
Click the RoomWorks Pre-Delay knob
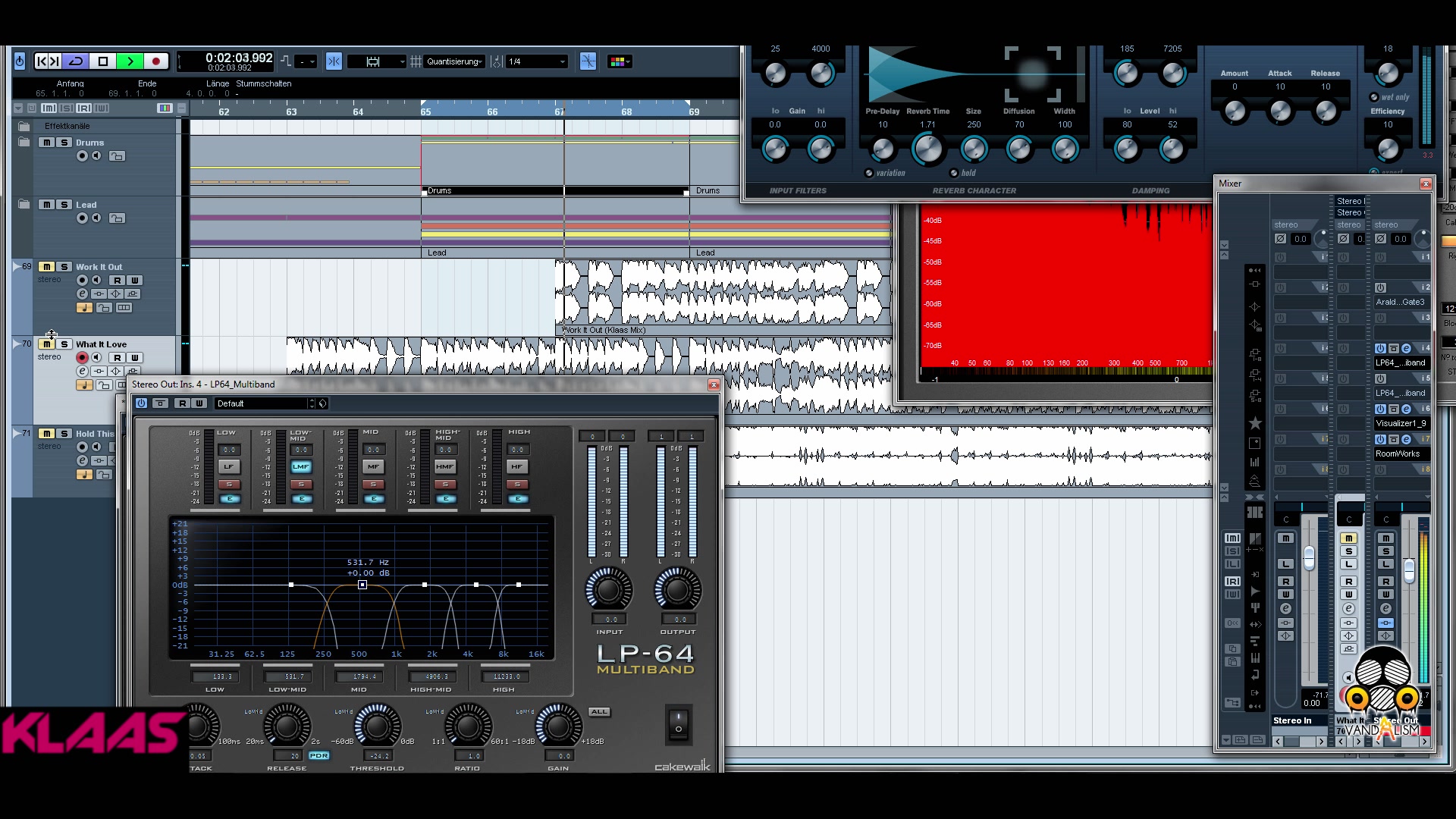(x=883, y=149)
